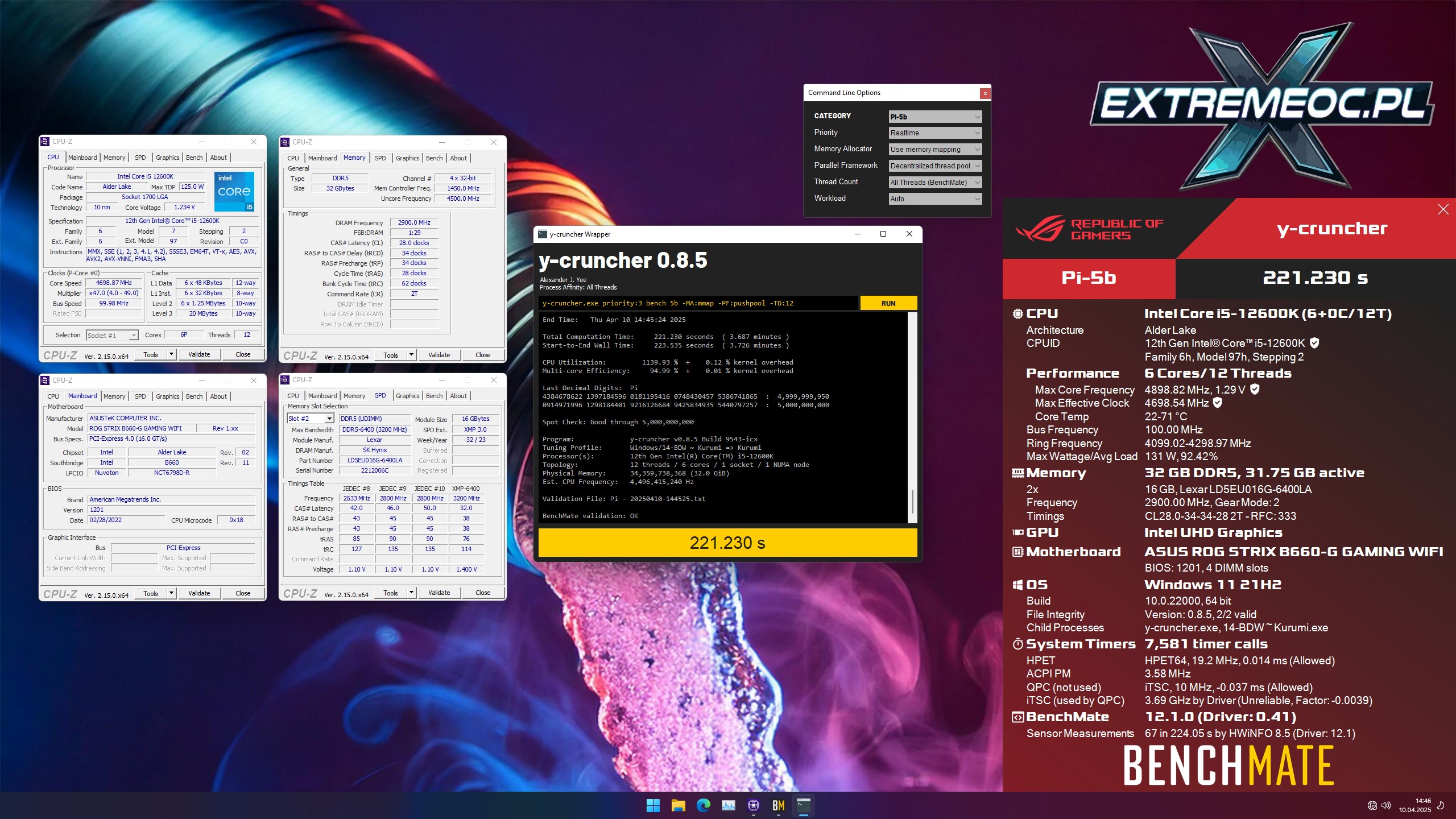Open About tab in CPU-Z Mainboard window
The width and height of the screenshot is (1456, 819).
(x=218, y=396)
